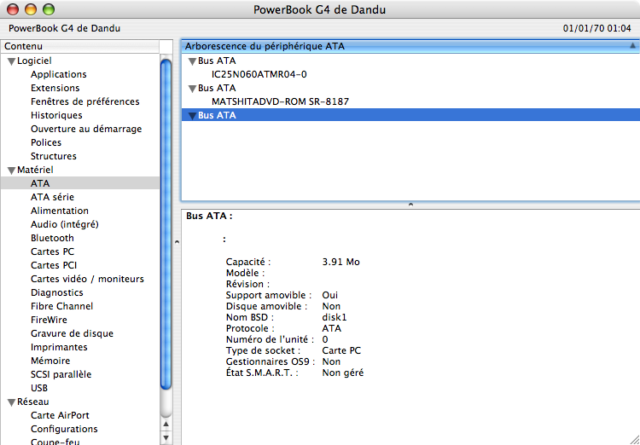
Task: Sort by Arborescence du périphérique ATA header
Action: click(410, 46)
